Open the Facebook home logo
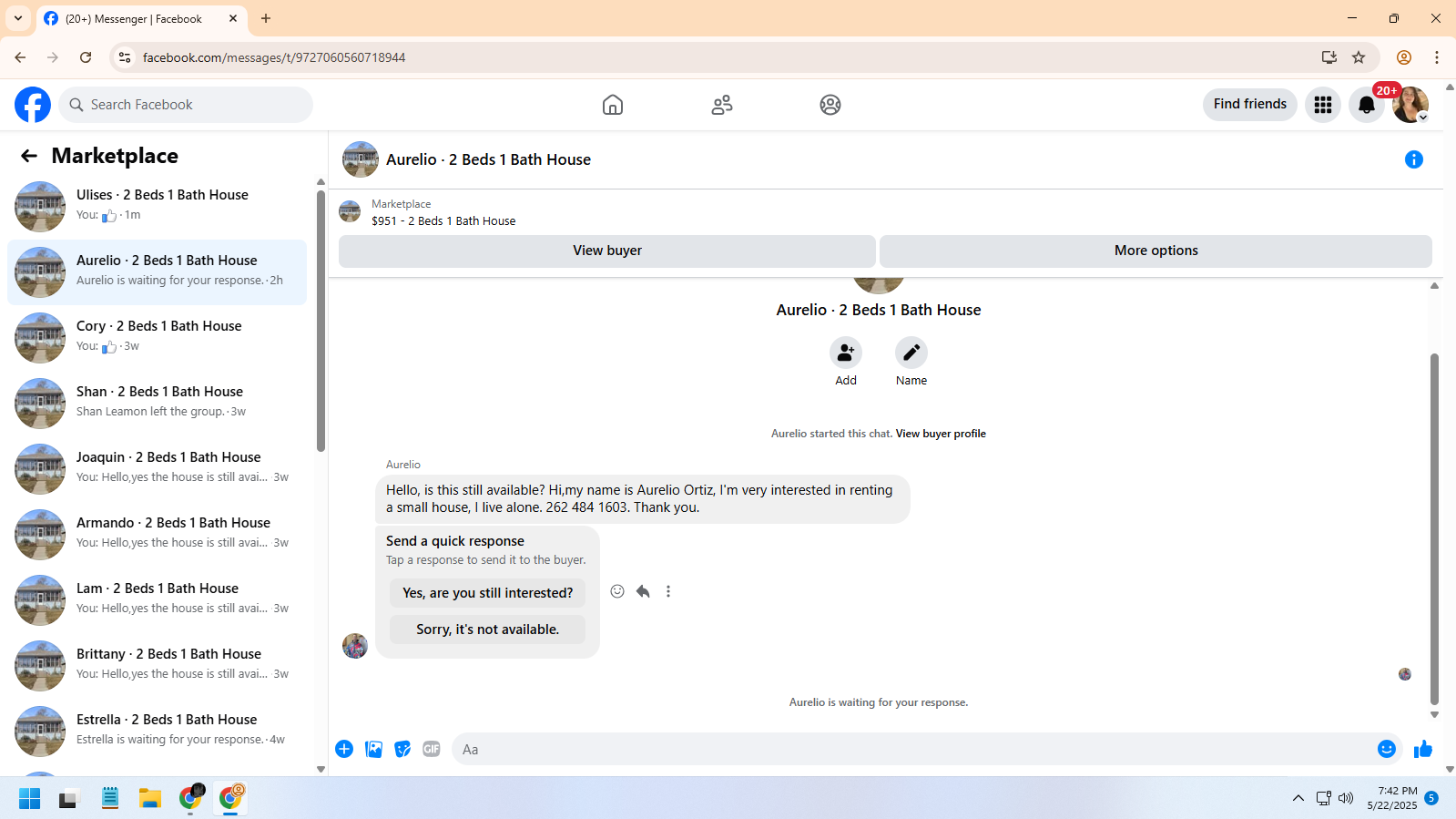Screen dimensions: 1456x819 (33, 105)
